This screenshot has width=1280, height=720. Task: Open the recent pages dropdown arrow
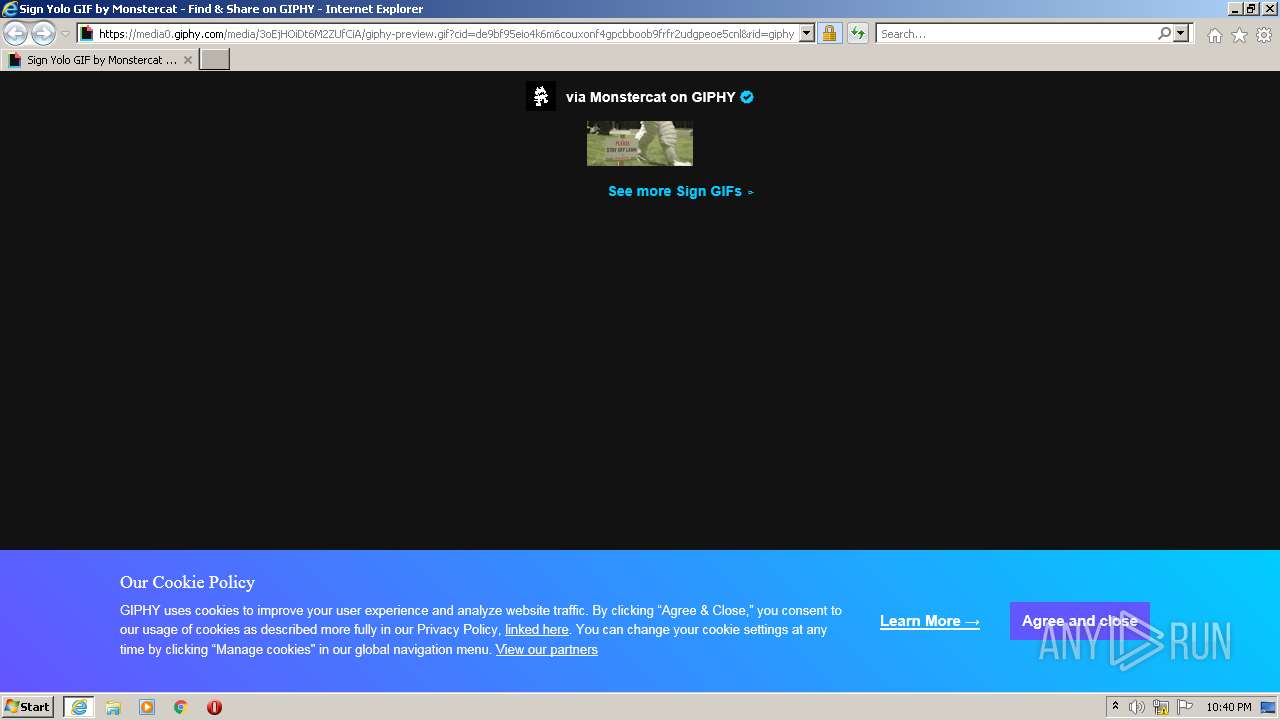point(65,33)
